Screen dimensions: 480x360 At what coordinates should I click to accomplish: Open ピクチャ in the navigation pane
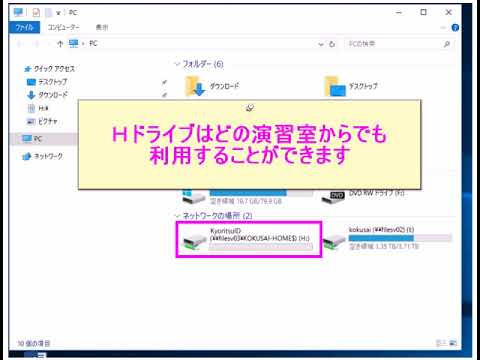pos(48,121)
